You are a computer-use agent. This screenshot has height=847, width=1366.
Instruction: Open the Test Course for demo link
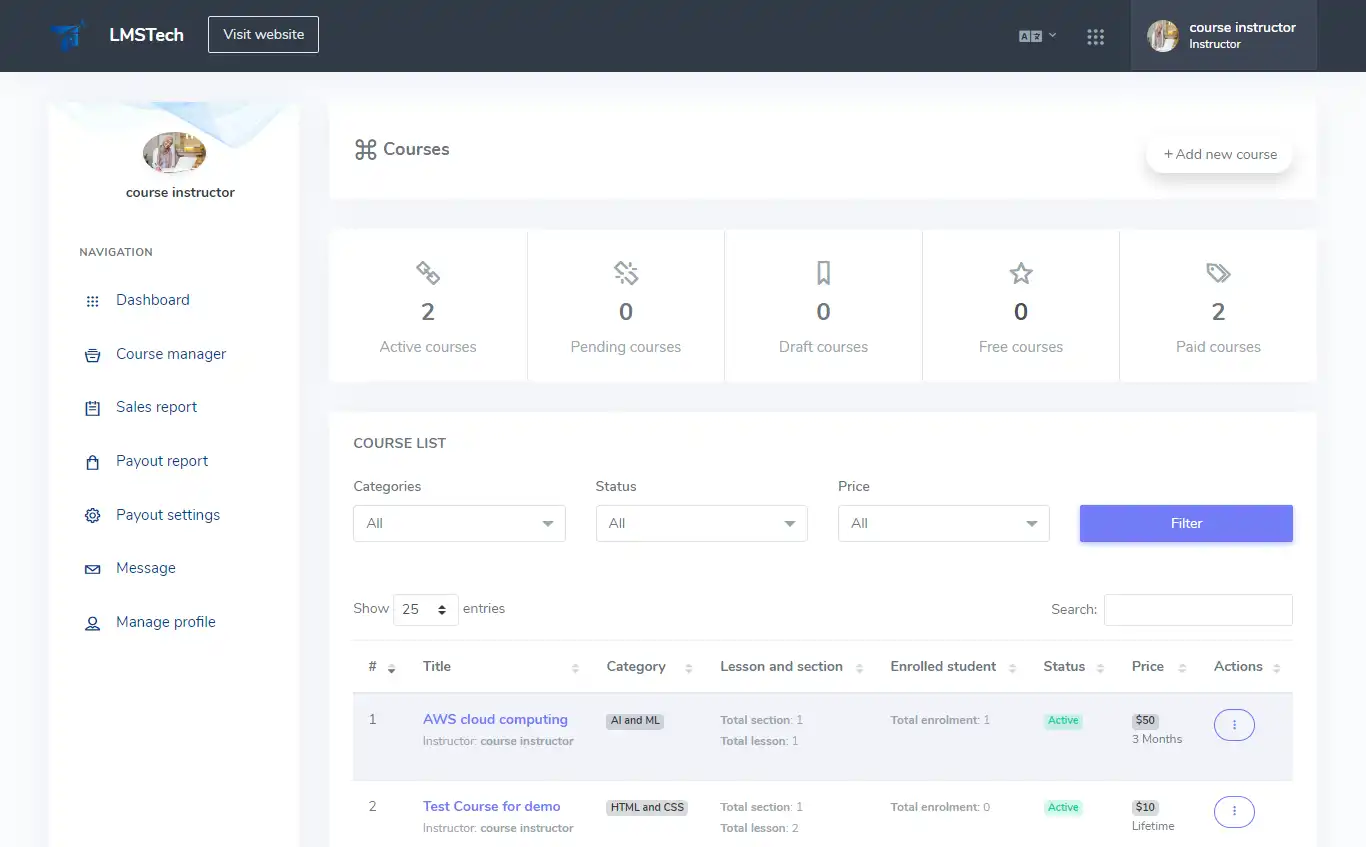(x=491, y=806)
